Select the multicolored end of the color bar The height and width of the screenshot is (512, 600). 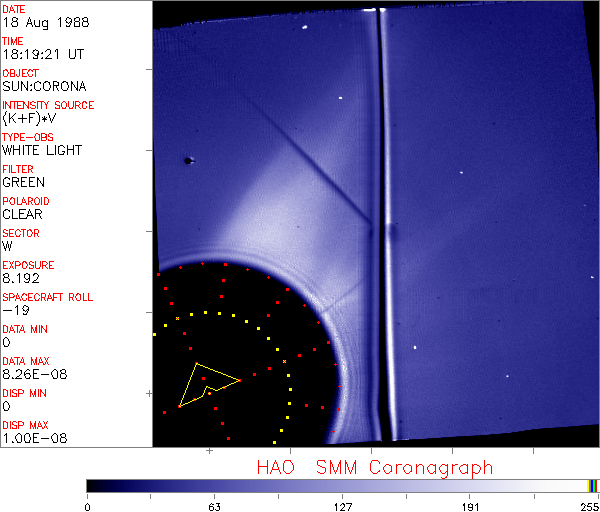(593, 485)
